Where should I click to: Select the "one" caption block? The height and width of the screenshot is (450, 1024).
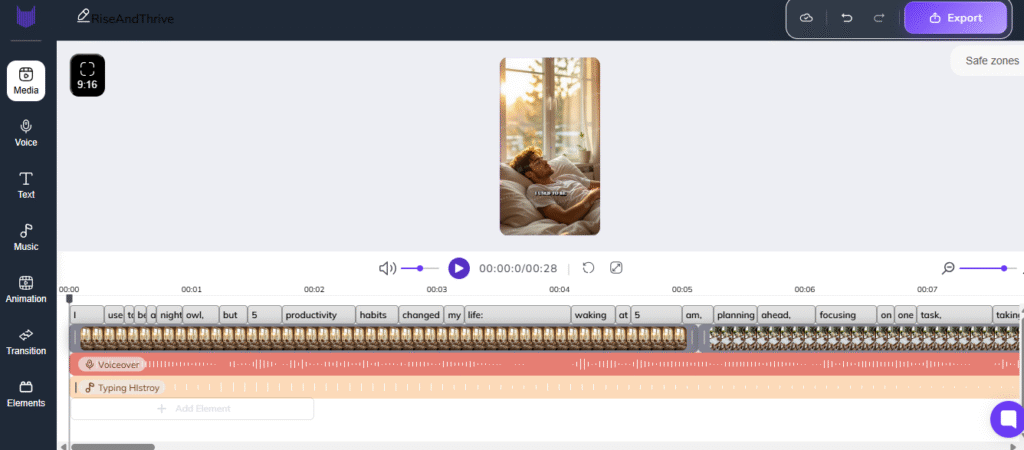pyautogui.click(x=905, y=315)
